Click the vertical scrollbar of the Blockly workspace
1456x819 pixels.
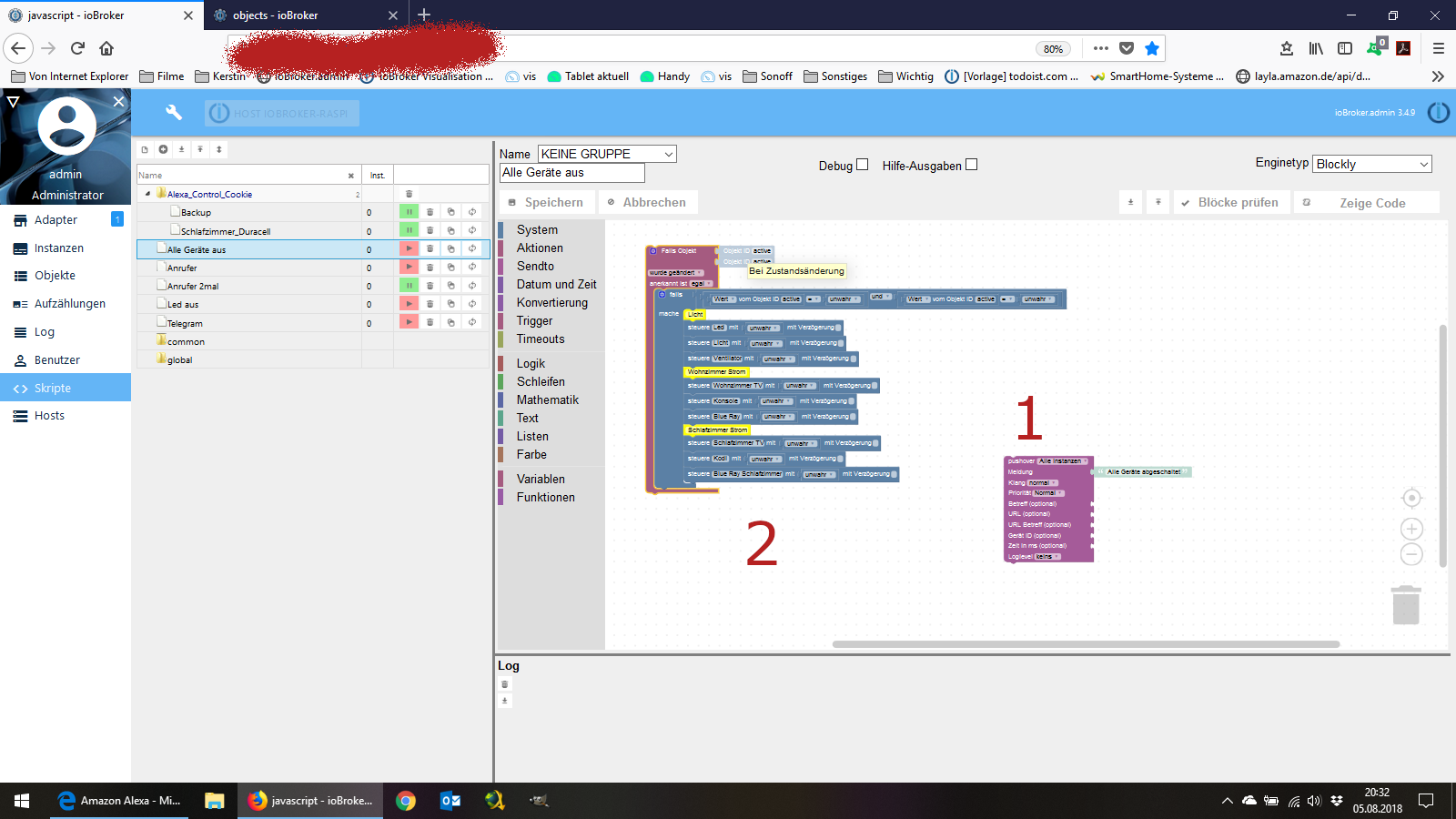click(1442, 446)
